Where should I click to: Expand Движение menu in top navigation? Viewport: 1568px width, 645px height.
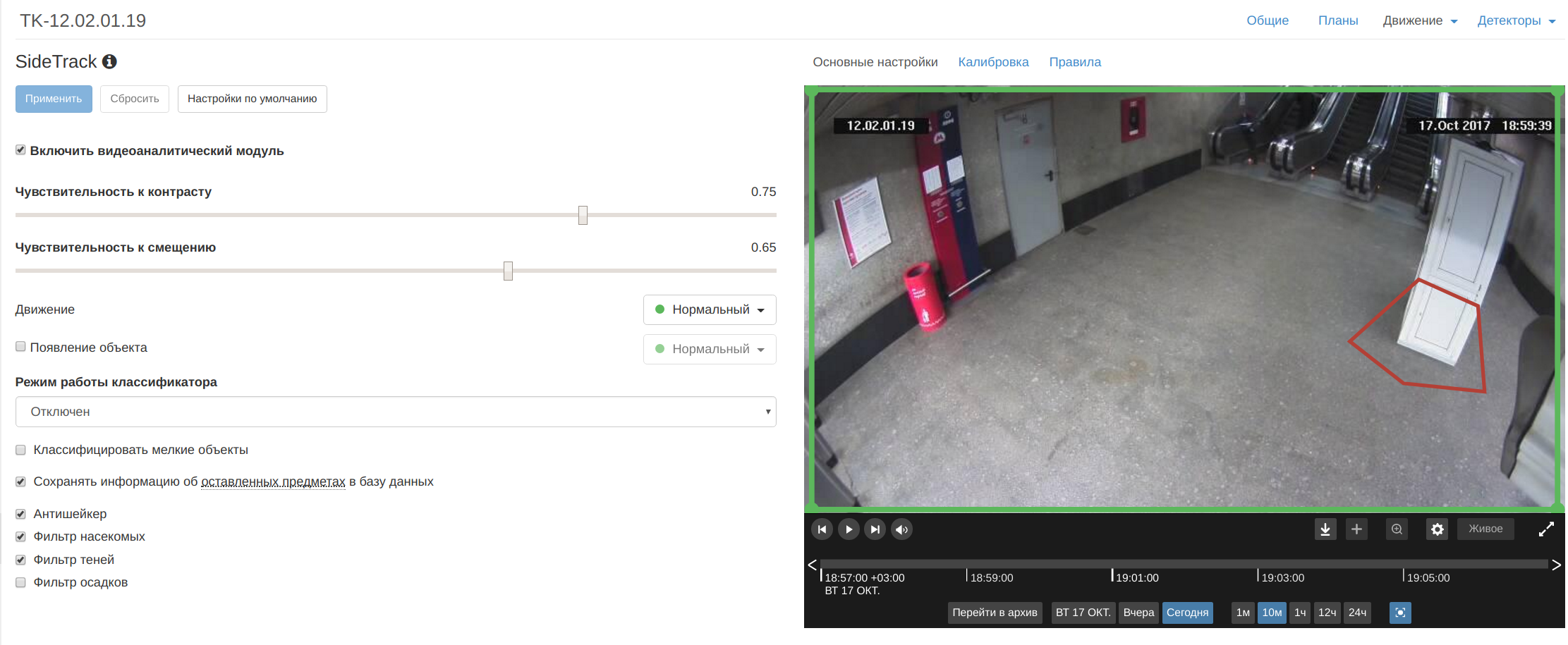point(1420,20)
